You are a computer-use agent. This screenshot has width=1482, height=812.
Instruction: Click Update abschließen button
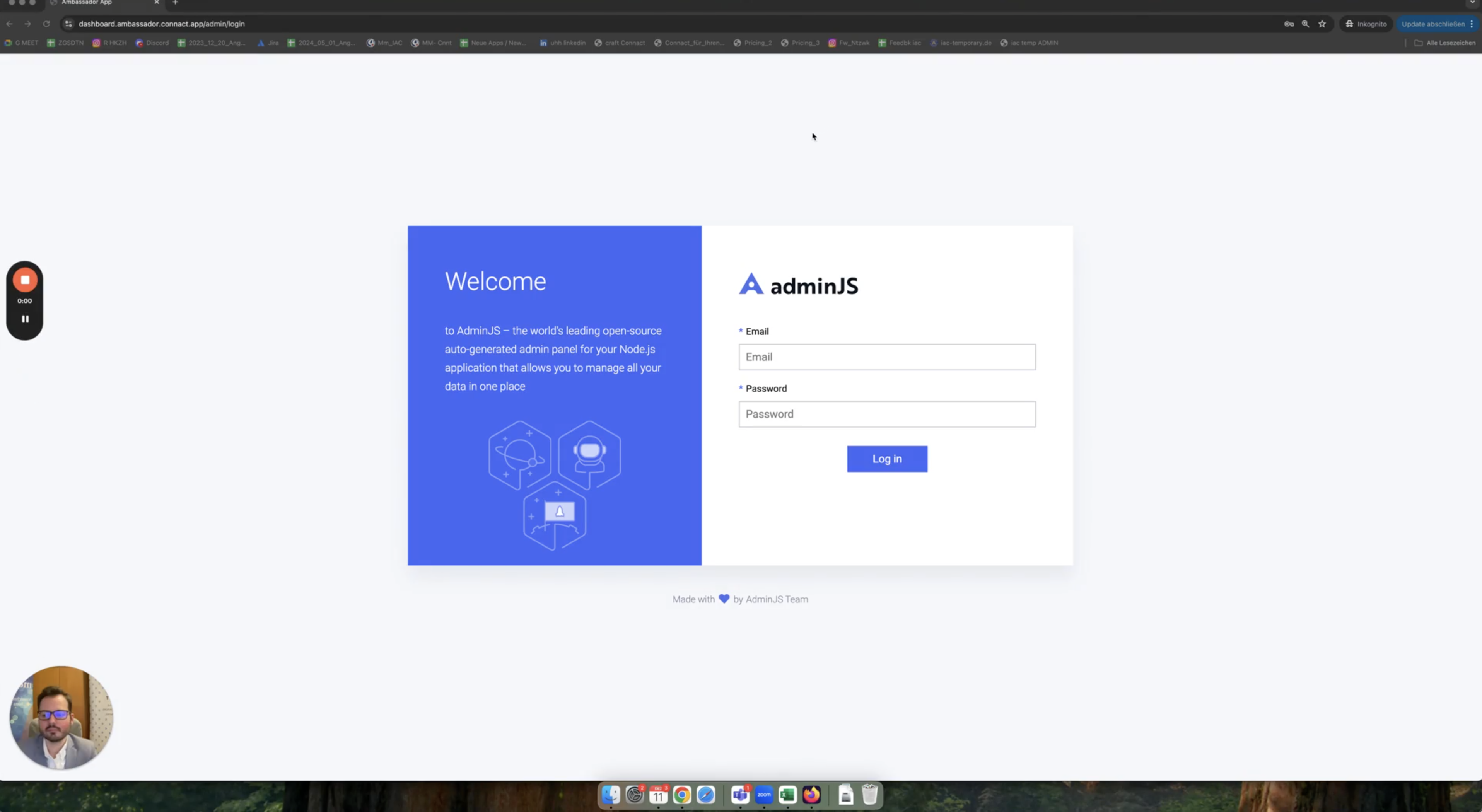(x=1432, y=24)
